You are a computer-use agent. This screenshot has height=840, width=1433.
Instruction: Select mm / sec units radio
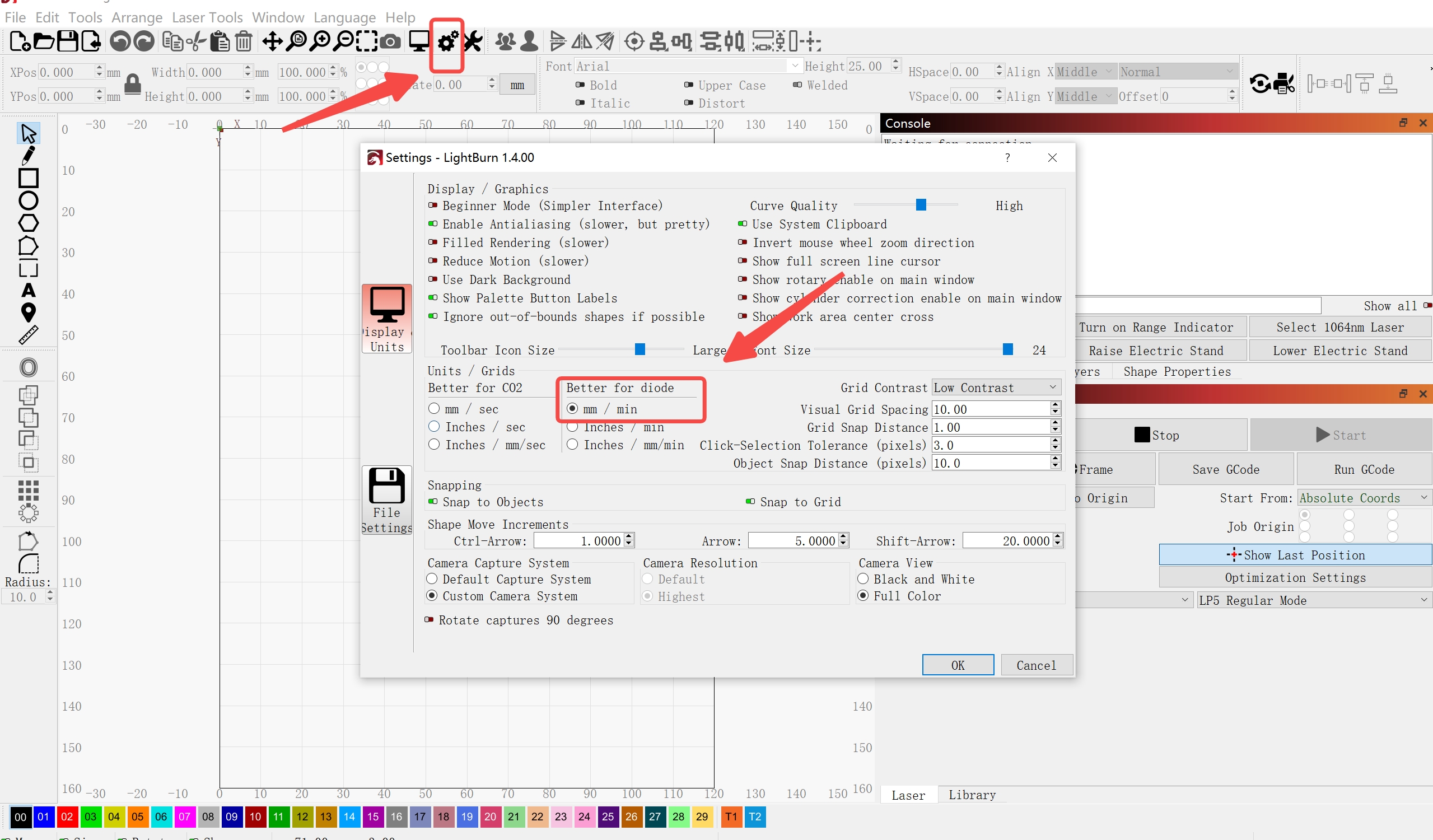pyautogui.click(x=434, y=409)
